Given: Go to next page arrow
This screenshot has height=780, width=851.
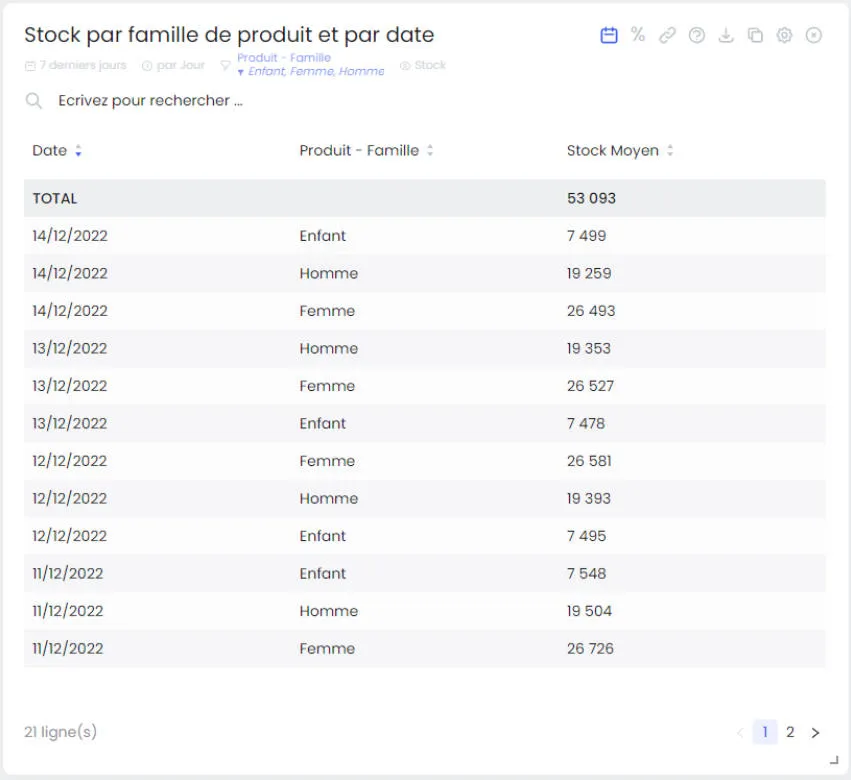Looking at the screenshot, I should 815,733.
